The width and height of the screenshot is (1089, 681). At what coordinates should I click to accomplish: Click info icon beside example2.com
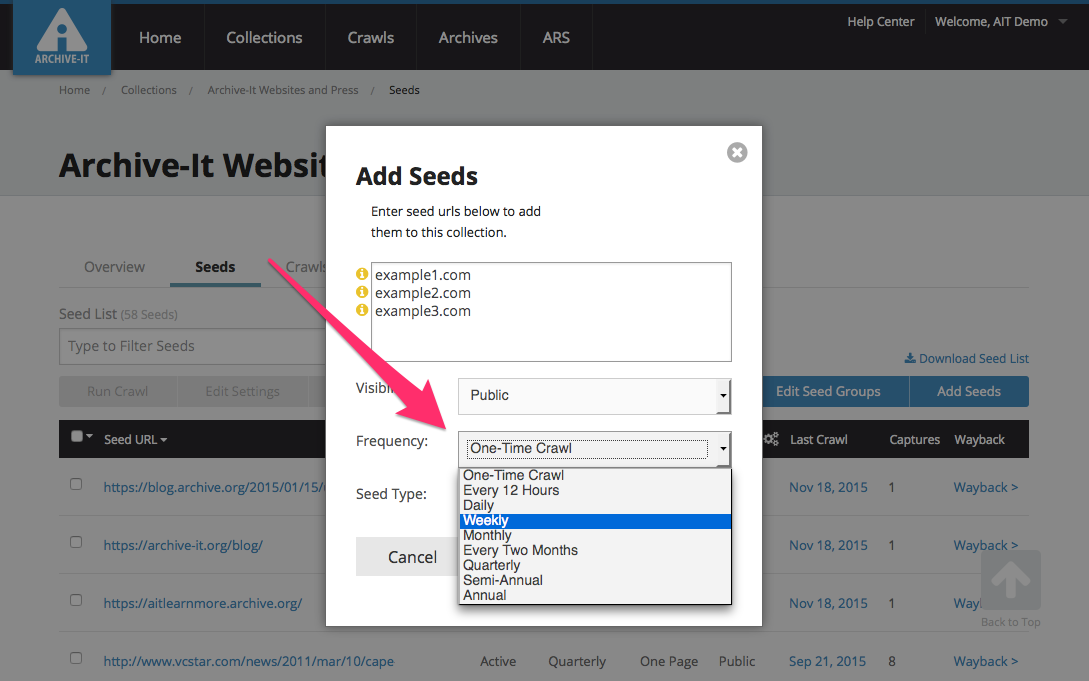[362, 293]
